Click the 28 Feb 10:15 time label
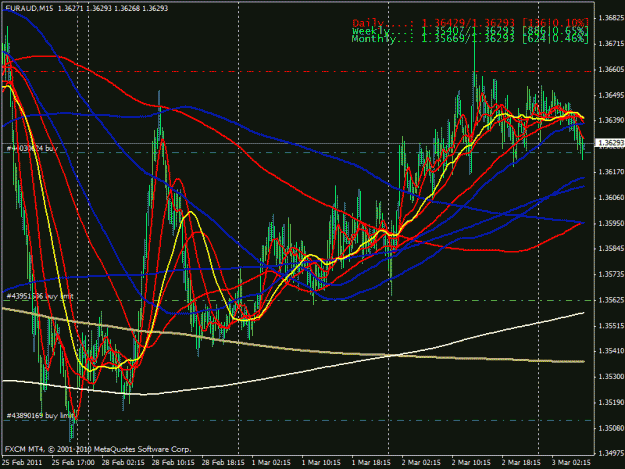The height and width of the screenshot is (469, 625). 173,463
